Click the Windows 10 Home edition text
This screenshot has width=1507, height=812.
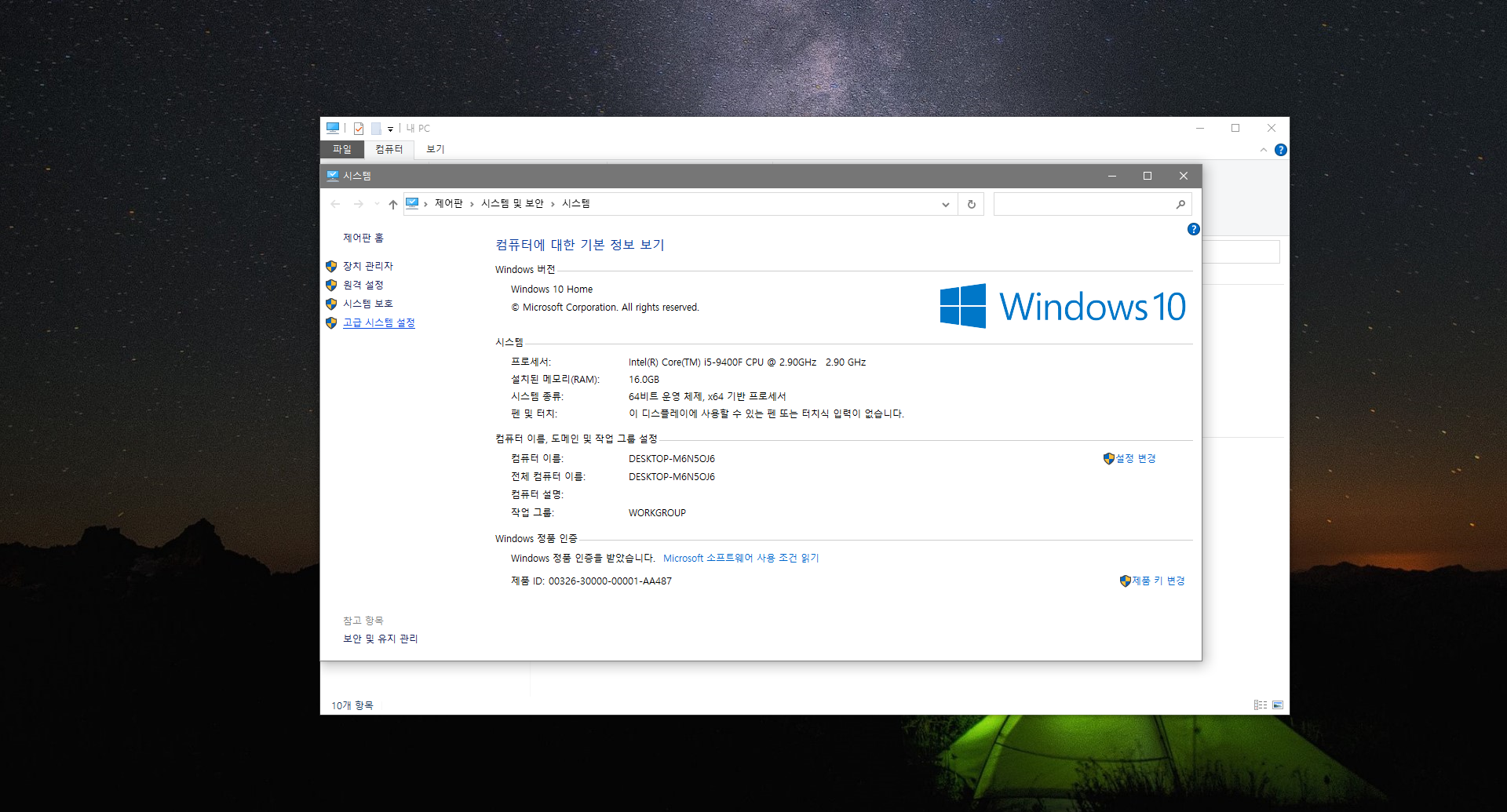[552, 289]
